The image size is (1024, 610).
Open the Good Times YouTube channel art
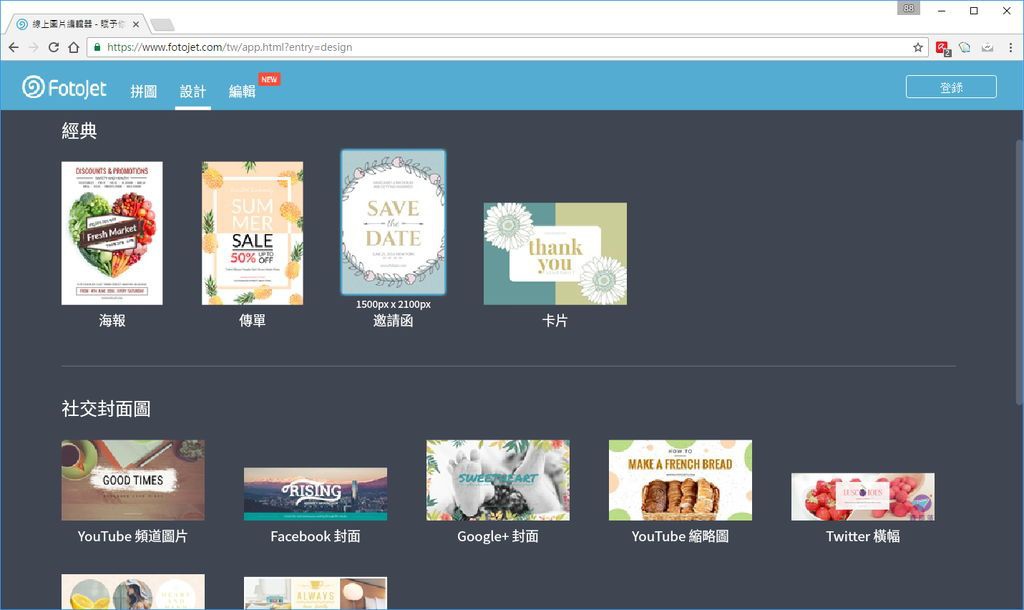click(x=133, y=480)
